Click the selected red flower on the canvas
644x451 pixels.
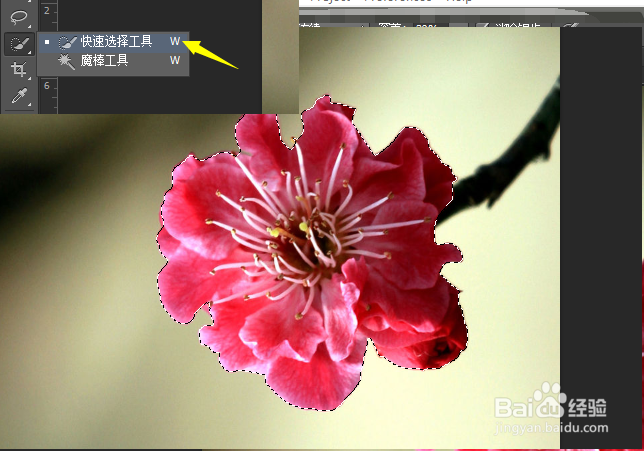tap(312, 255)
